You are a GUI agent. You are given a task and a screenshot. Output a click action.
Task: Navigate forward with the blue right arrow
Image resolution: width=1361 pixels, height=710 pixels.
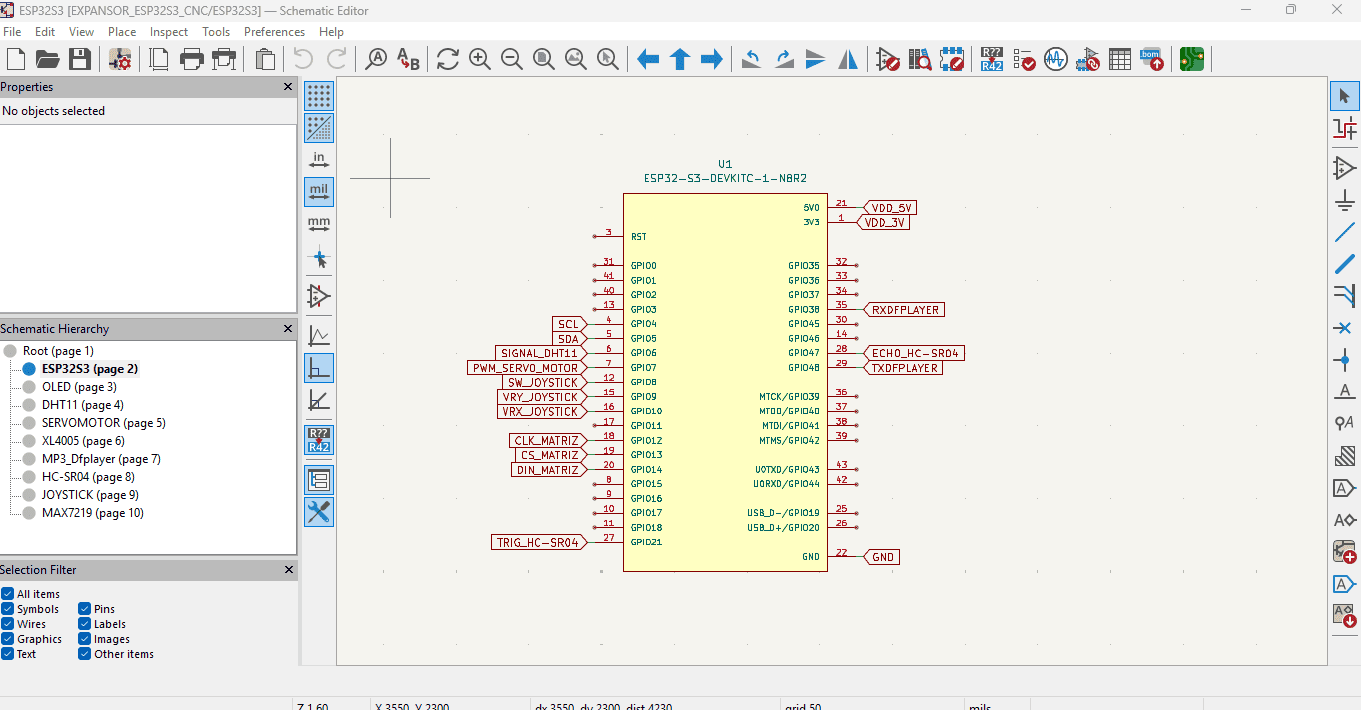(x=712, y=59)
